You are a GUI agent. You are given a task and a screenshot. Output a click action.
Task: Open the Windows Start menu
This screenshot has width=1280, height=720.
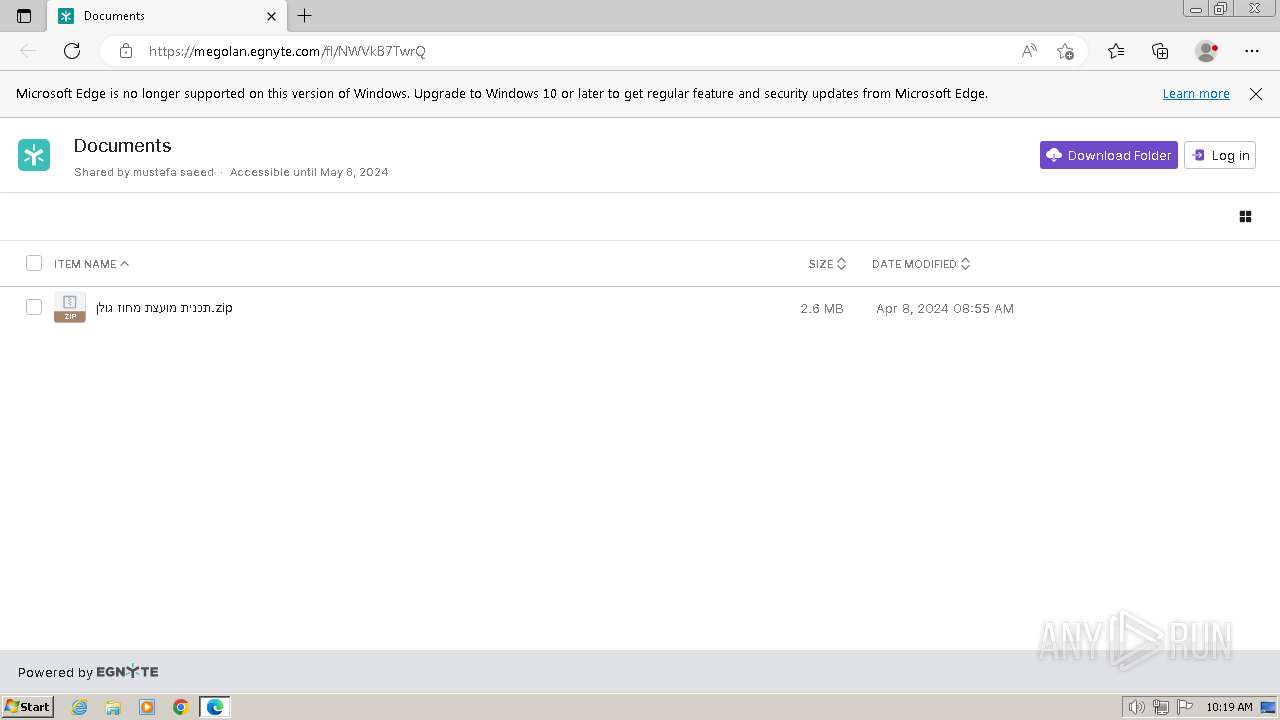tap(27, 707)
